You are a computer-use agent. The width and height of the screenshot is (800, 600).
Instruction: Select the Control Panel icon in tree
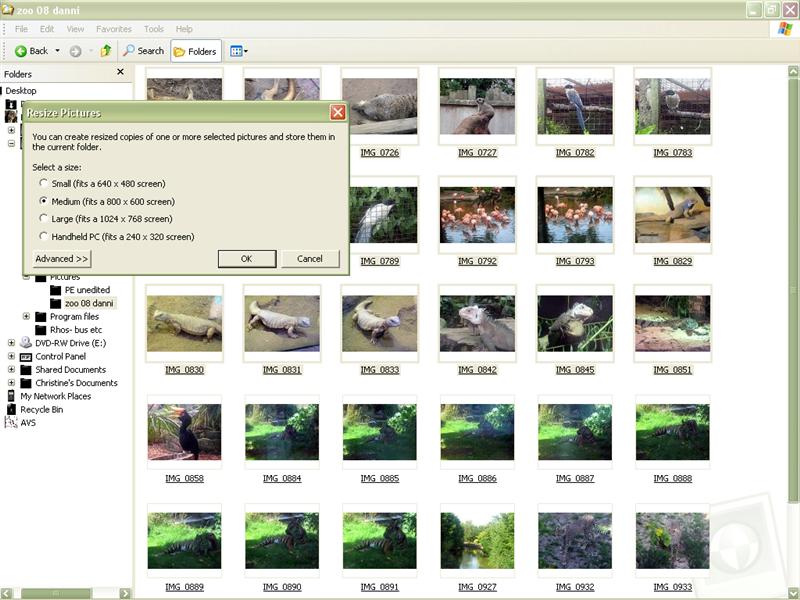coord(26,356)
